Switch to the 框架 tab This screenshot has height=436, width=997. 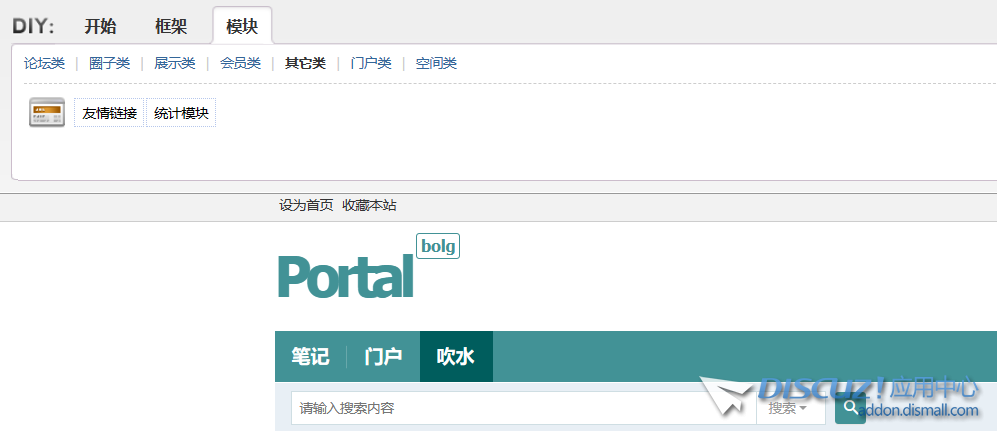pos(171,26)
